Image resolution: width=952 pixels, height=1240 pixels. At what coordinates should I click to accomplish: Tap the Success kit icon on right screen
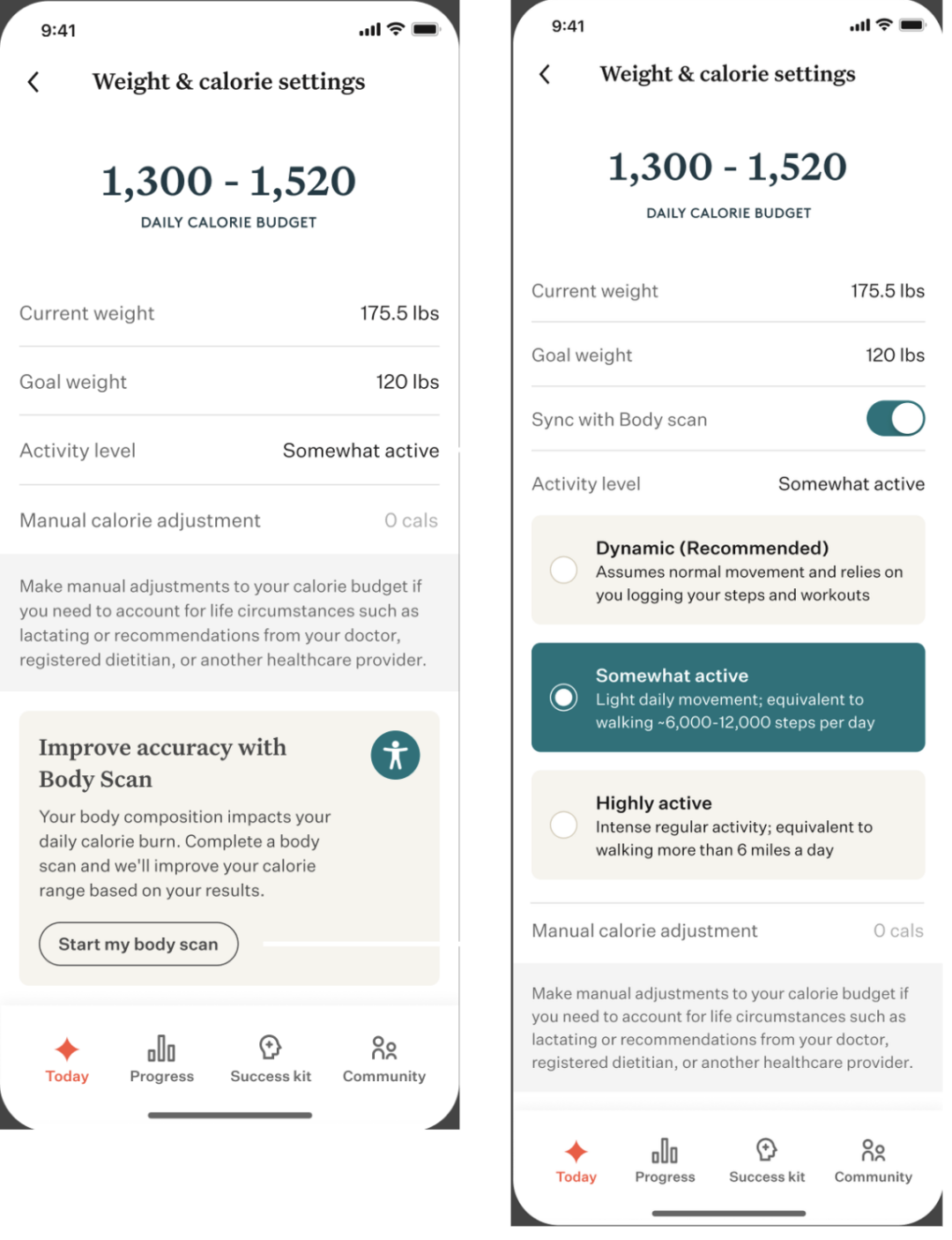[x=766, y=1149]
